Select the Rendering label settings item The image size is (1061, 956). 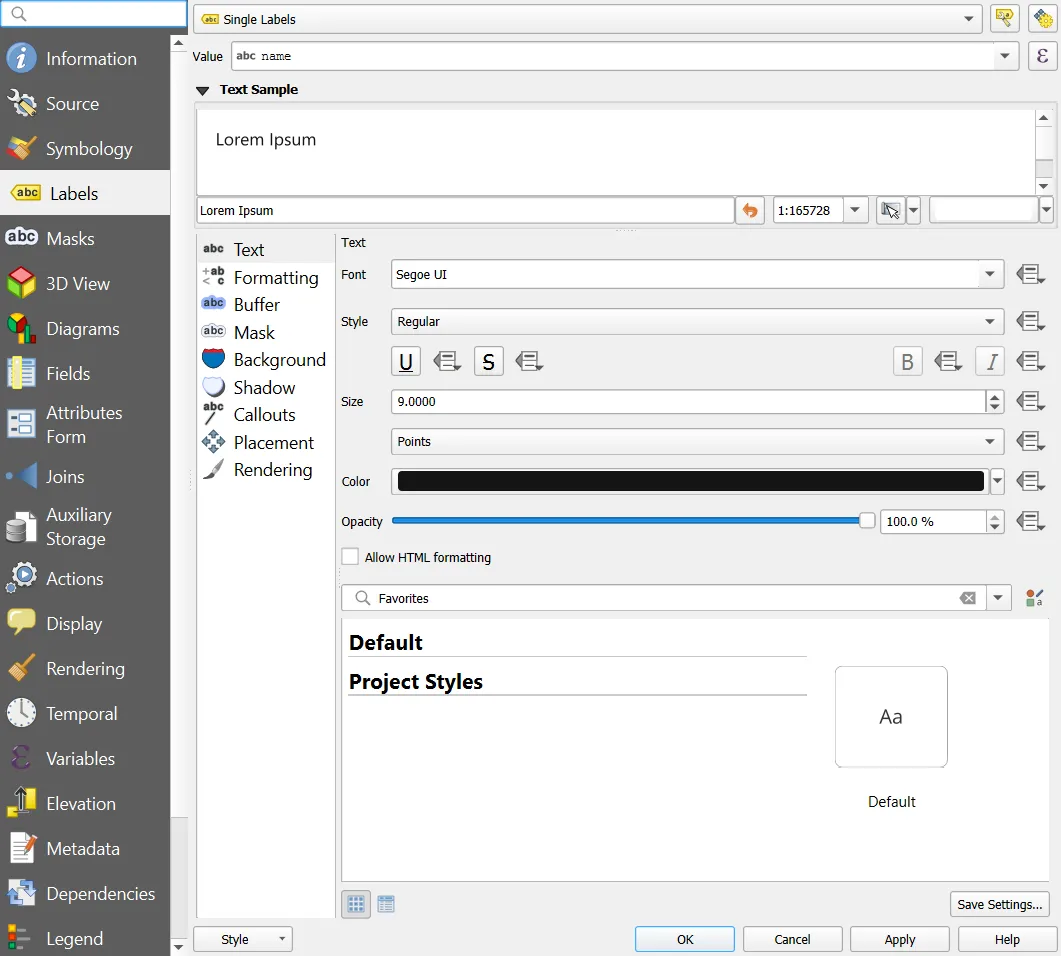click(x=265, y=470)
